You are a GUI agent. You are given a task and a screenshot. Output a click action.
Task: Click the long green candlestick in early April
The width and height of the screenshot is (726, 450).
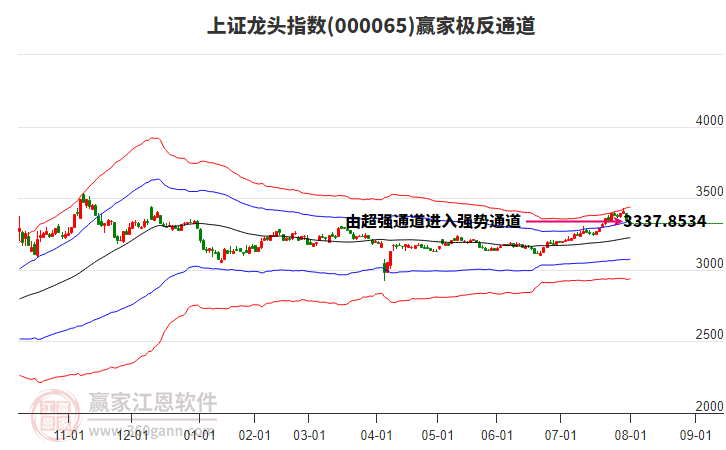pyautogui.click(x=384, y=270)
